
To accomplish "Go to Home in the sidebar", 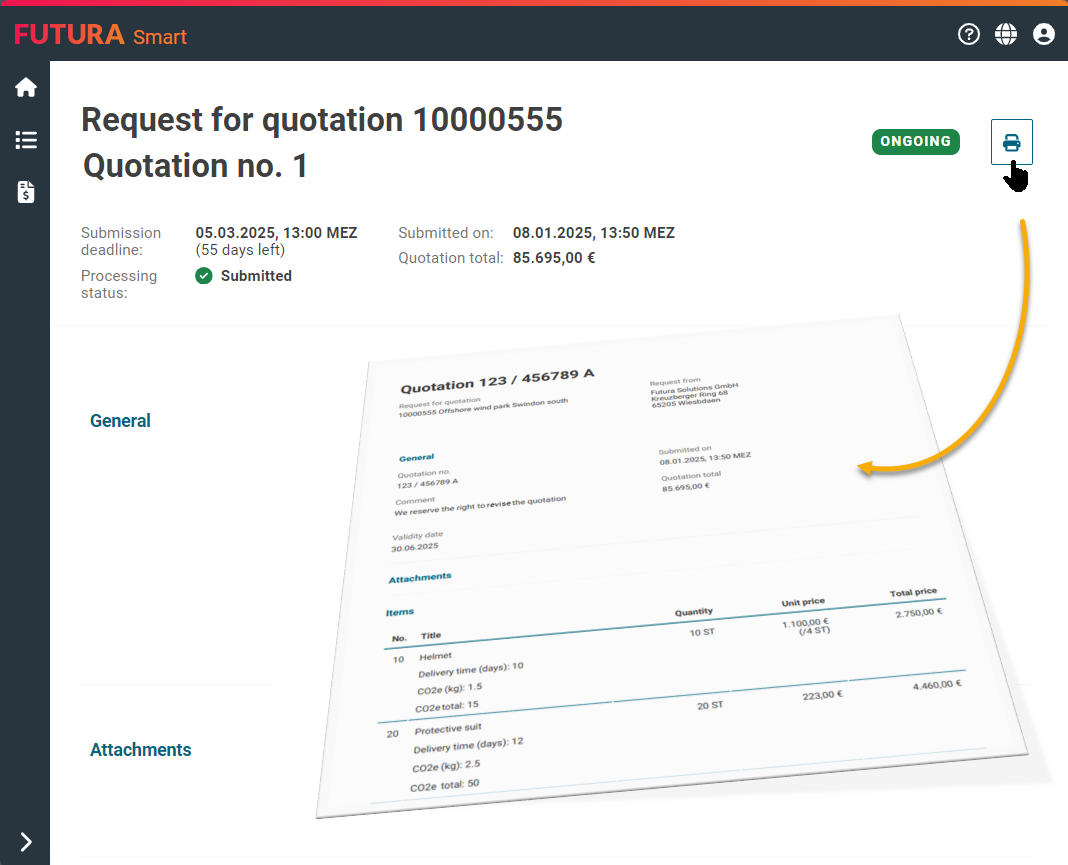I will click(x=26, y=88).
